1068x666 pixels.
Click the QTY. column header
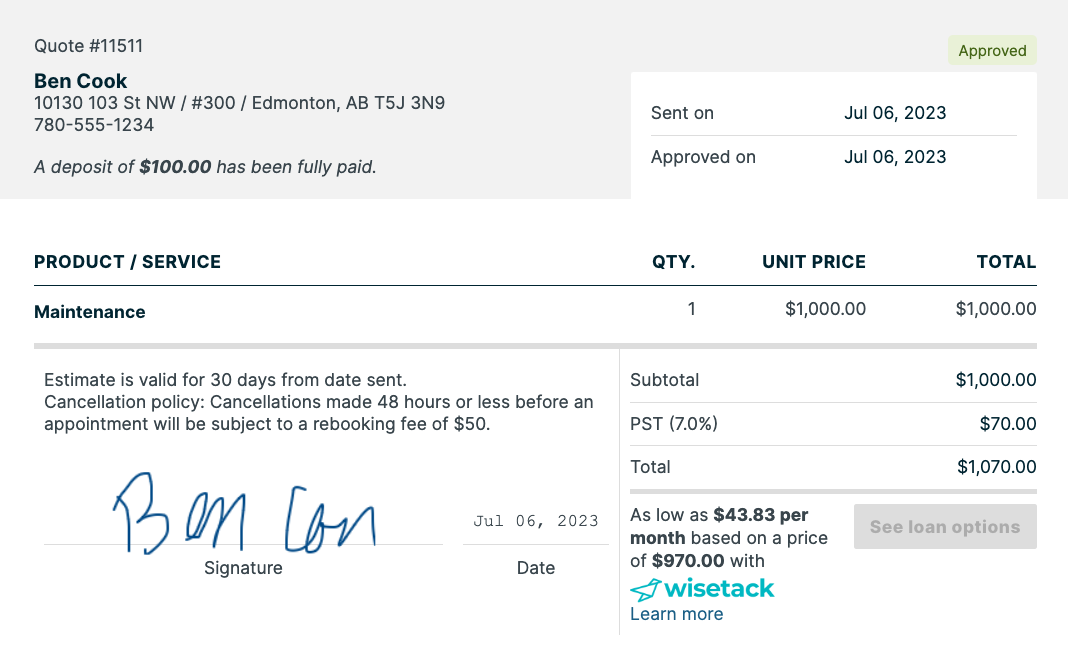[673, 262]
